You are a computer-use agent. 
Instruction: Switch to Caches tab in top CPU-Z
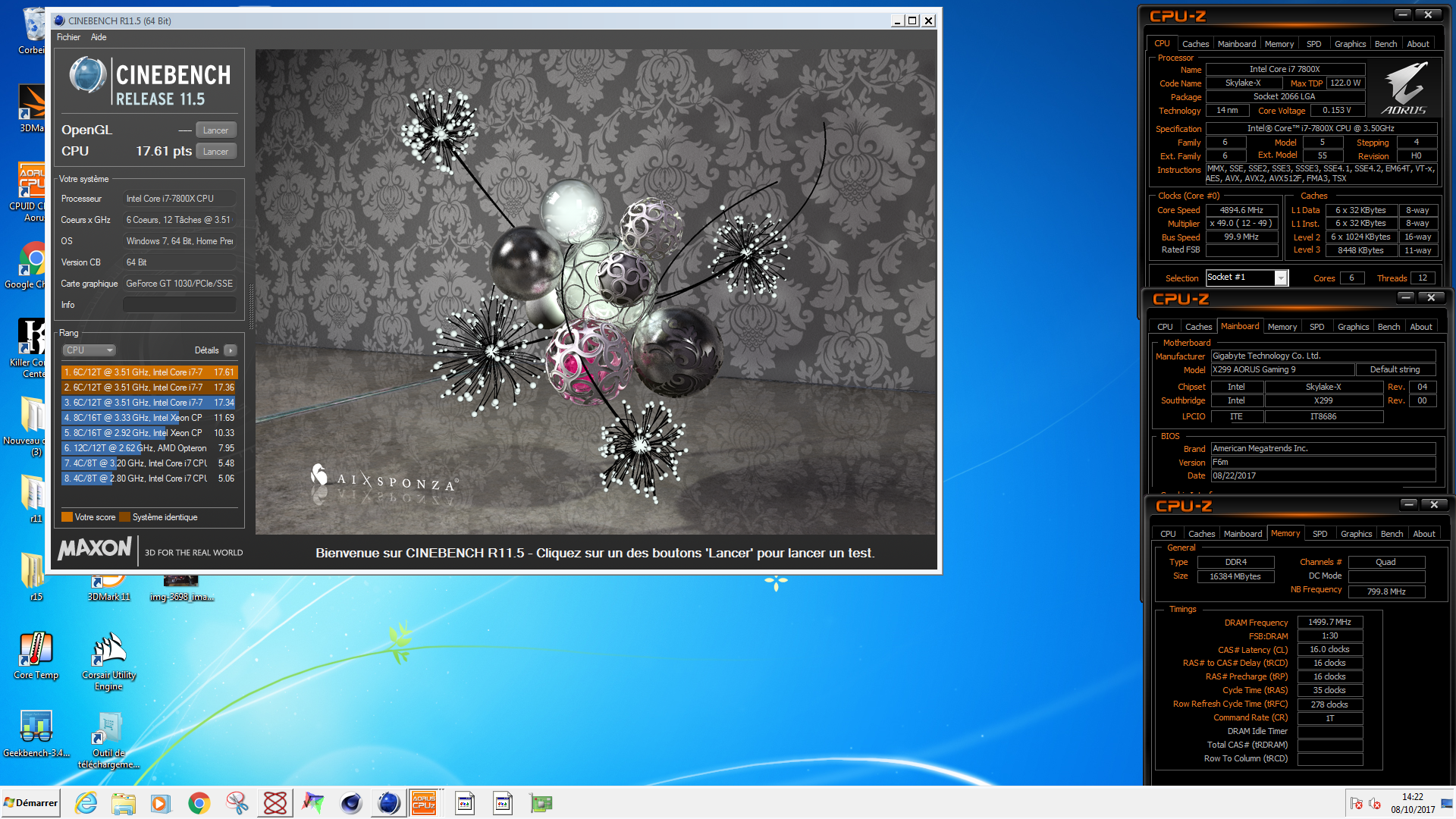click(x=1195, y=44)
